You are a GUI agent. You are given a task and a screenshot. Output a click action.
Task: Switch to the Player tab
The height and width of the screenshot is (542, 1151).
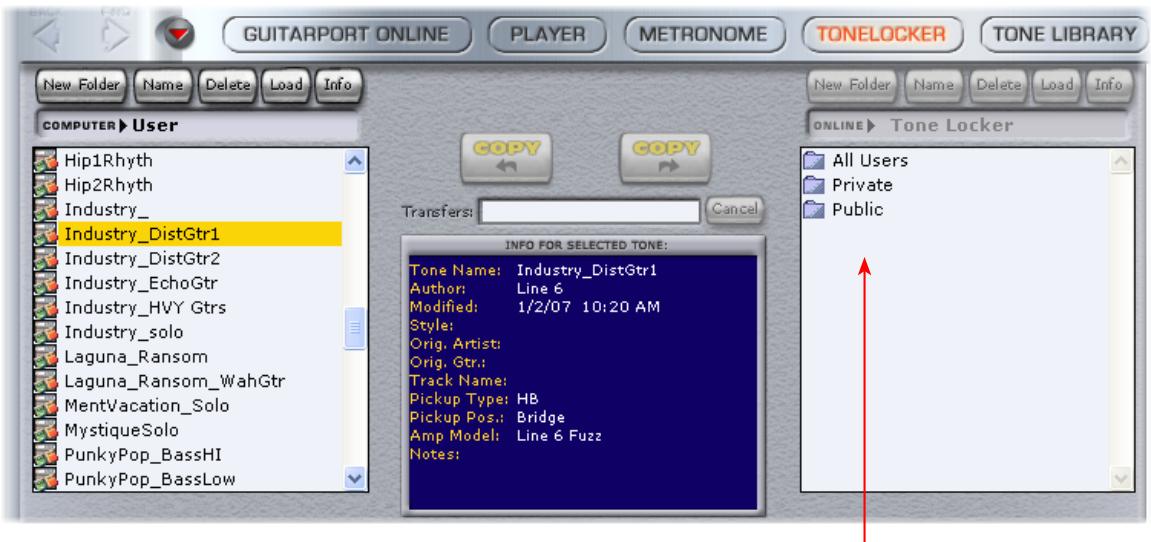click(548, 35)
